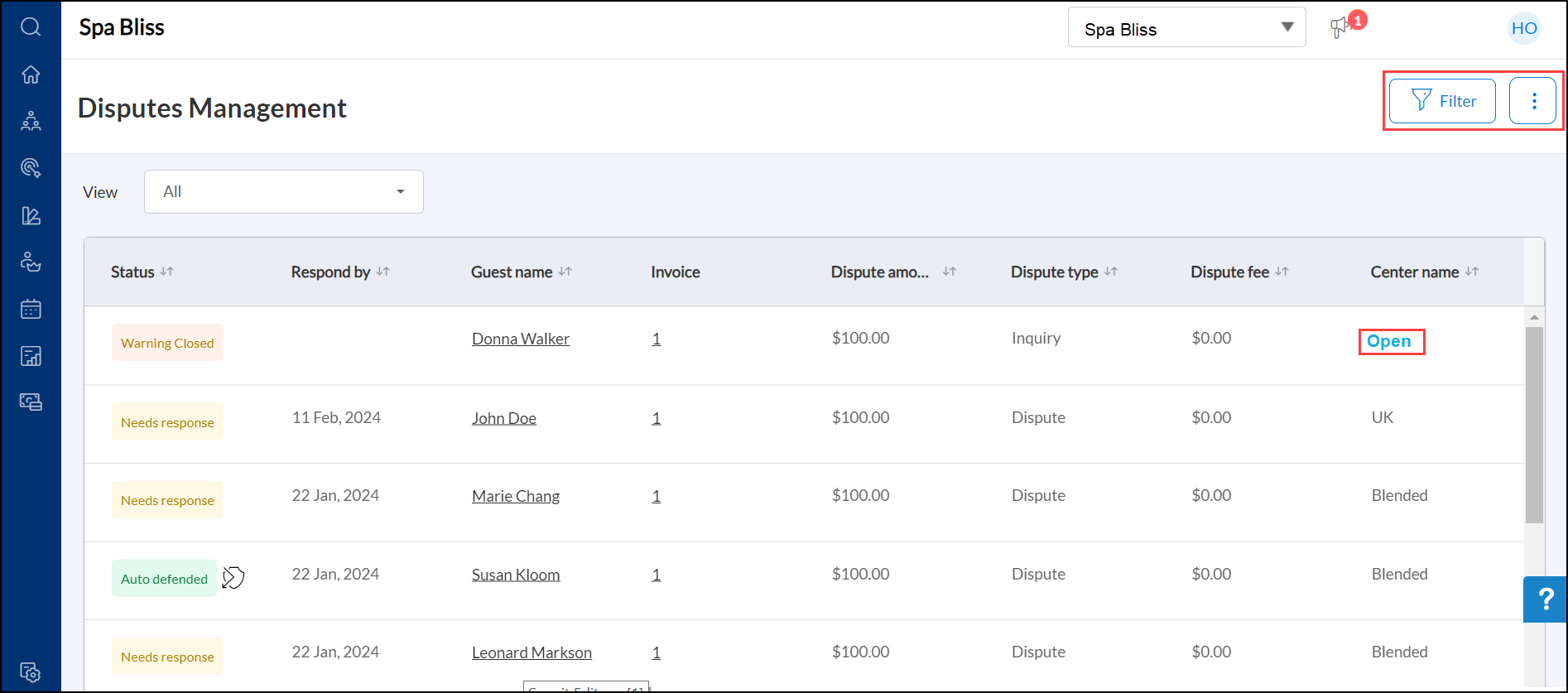
Task: Sort by Guest name column
Action: [x=565, y=272]
